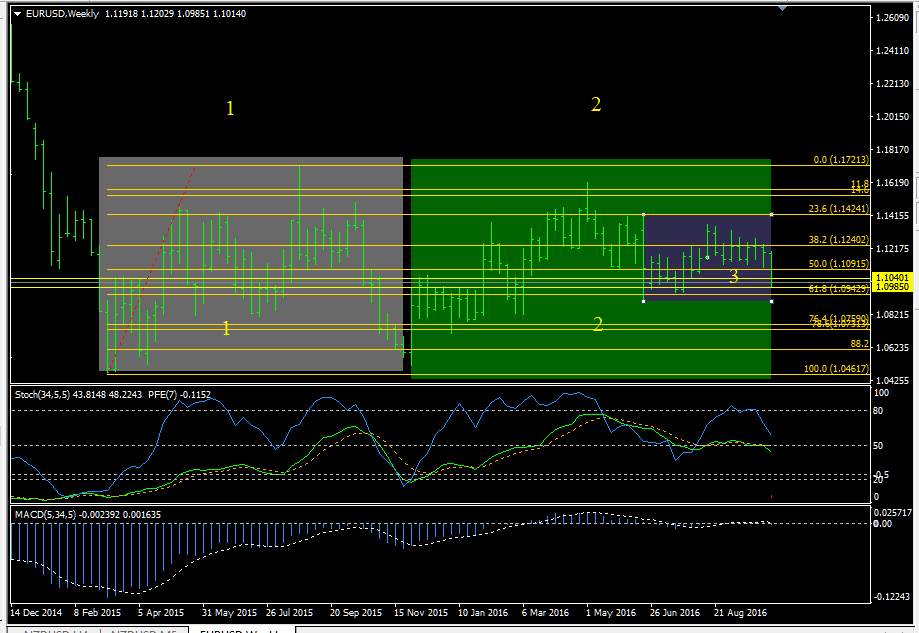Switch to the NZDUSD,M5 chart tab

144,631
